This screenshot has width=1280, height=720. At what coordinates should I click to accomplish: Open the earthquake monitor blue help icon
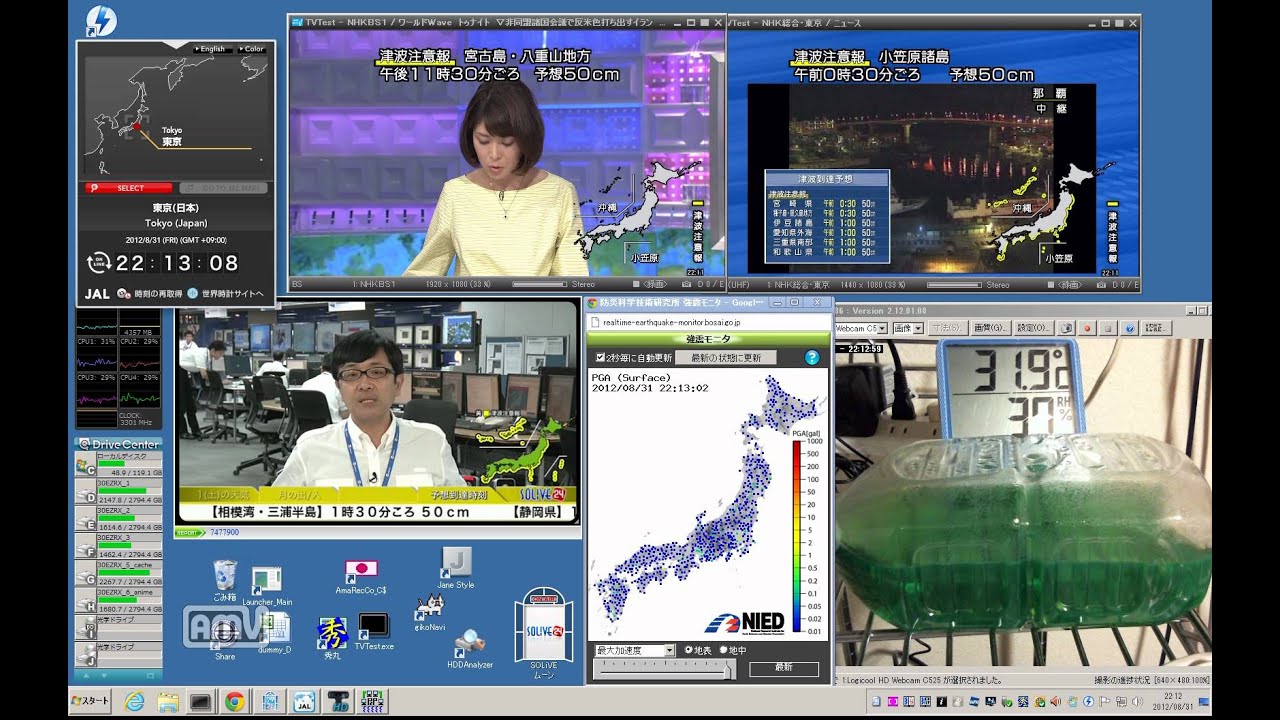(x=811, y=357)
